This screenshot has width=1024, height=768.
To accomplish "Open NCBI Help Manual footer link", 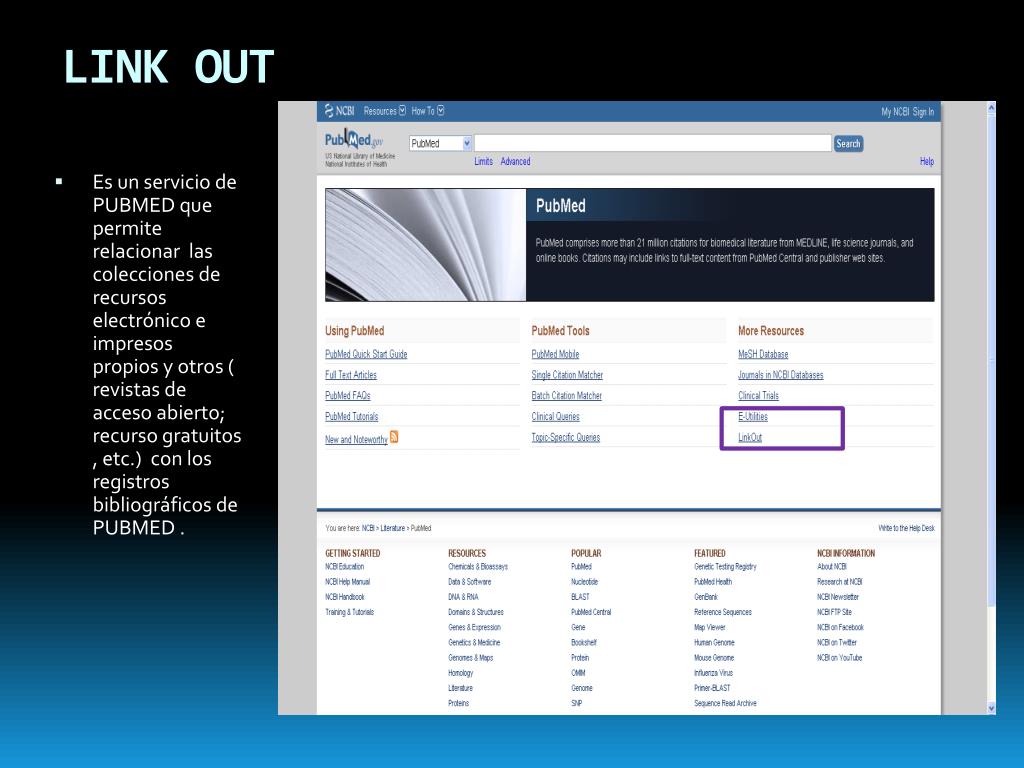I will click(347, 582).
